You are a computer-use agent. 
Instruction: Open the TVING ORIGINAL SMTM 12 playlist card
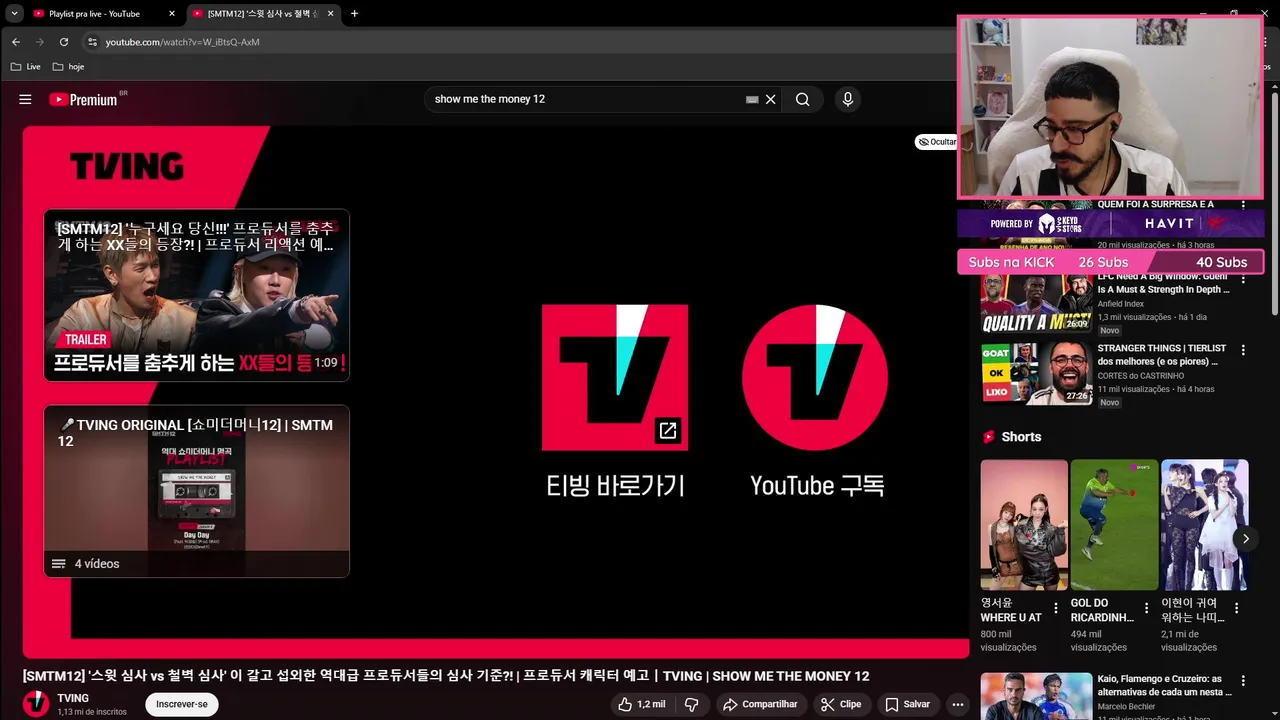point(196,491)
